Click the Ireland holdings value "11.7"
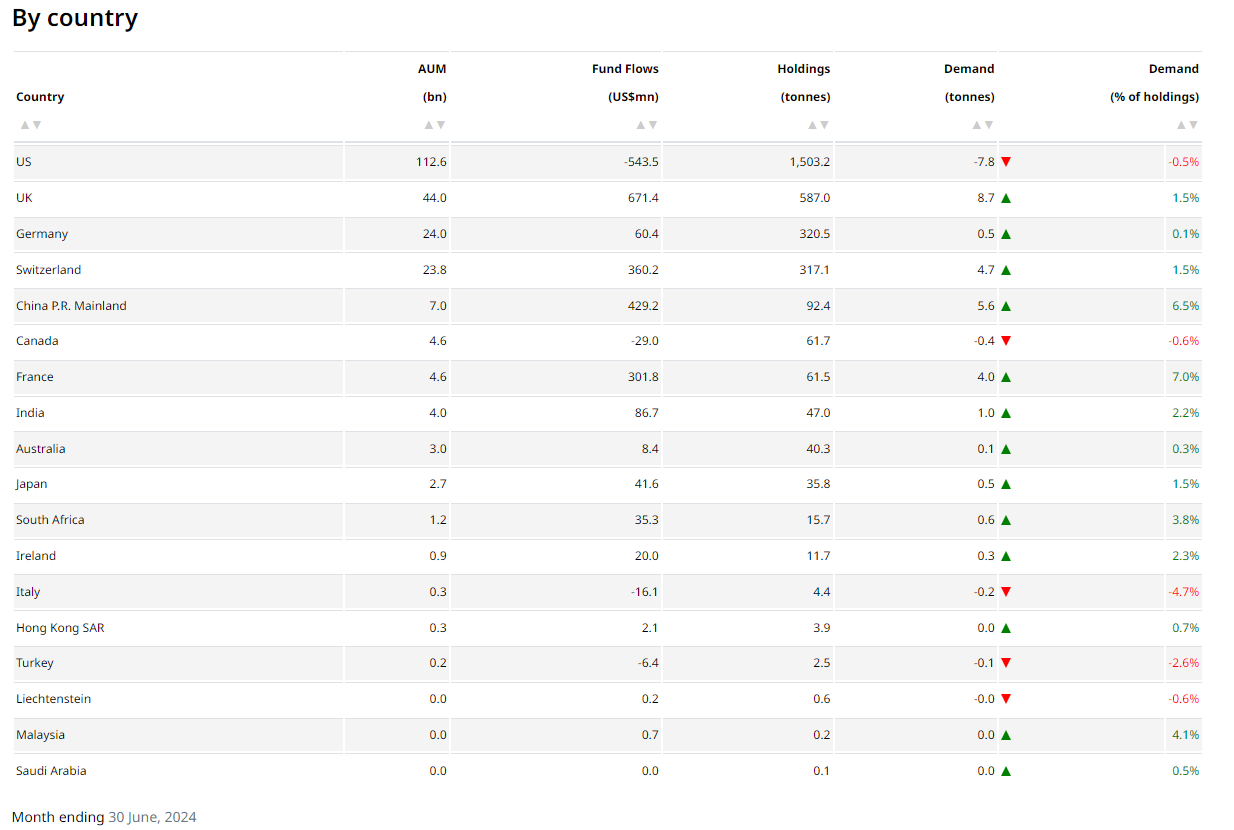This screenshot has height=830, width=1234. pyautogui.click(x=819, y=556)
